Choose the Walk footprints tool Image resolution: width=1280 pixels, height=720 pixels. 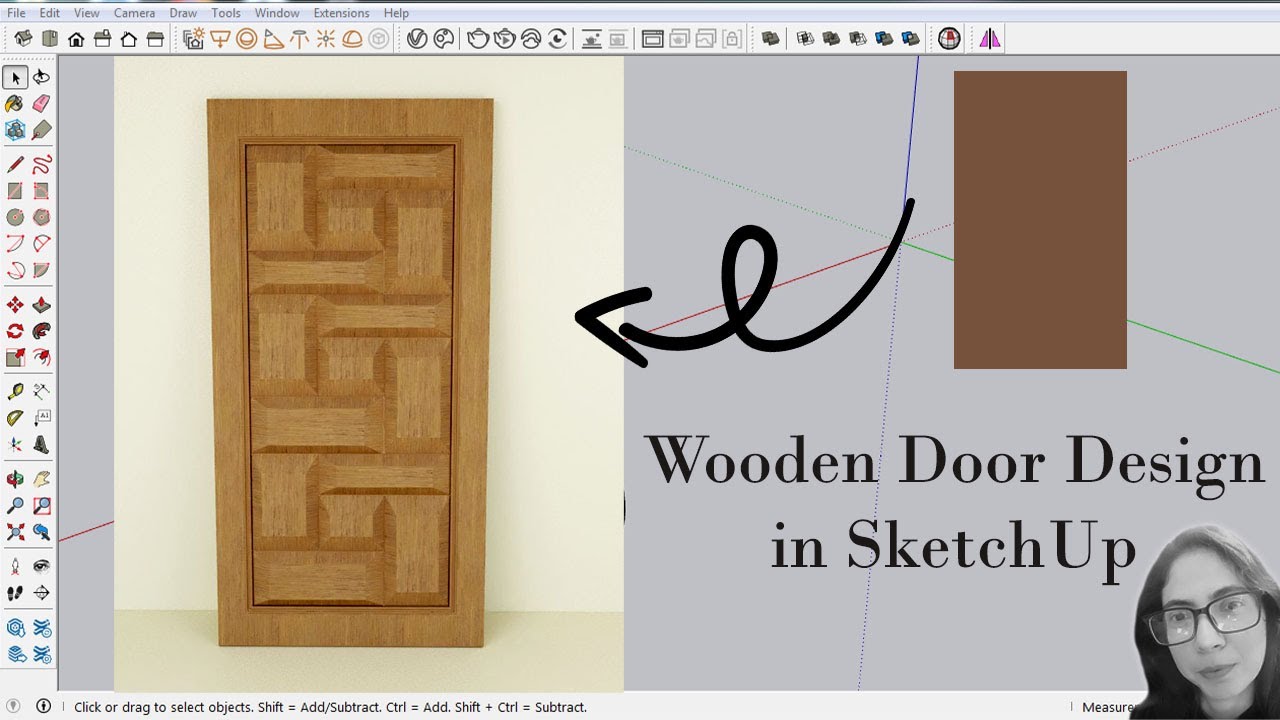point(15,593)
